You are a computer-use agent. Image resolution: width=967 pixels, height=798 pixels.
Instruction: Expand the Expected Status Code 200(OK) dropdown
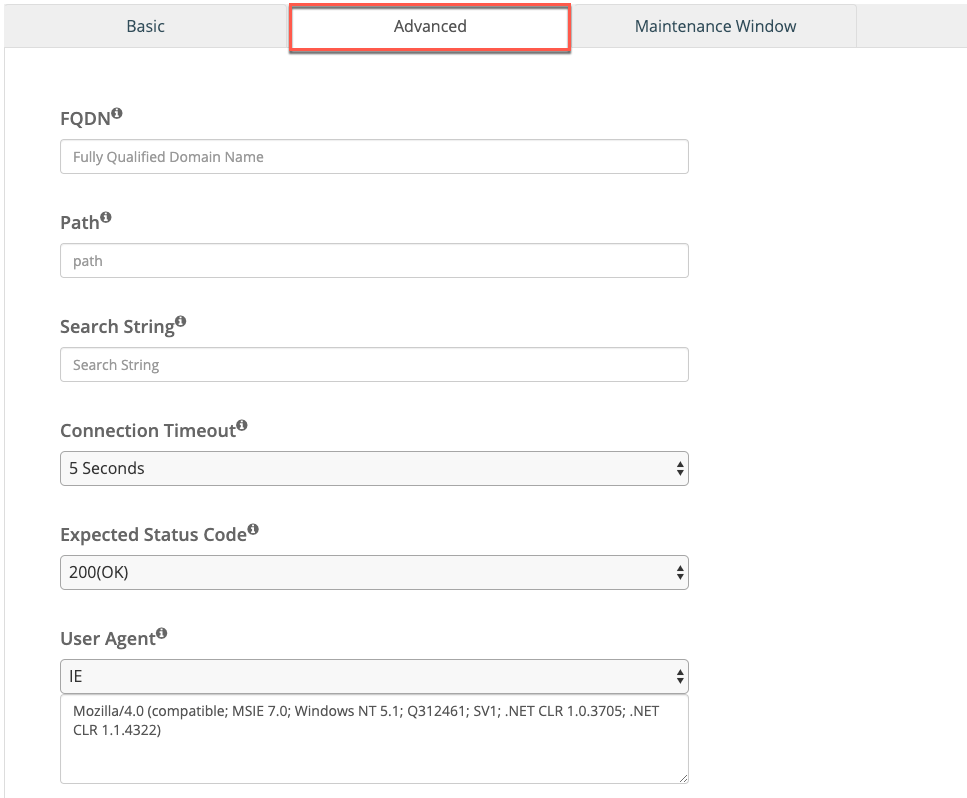[374, 572]
